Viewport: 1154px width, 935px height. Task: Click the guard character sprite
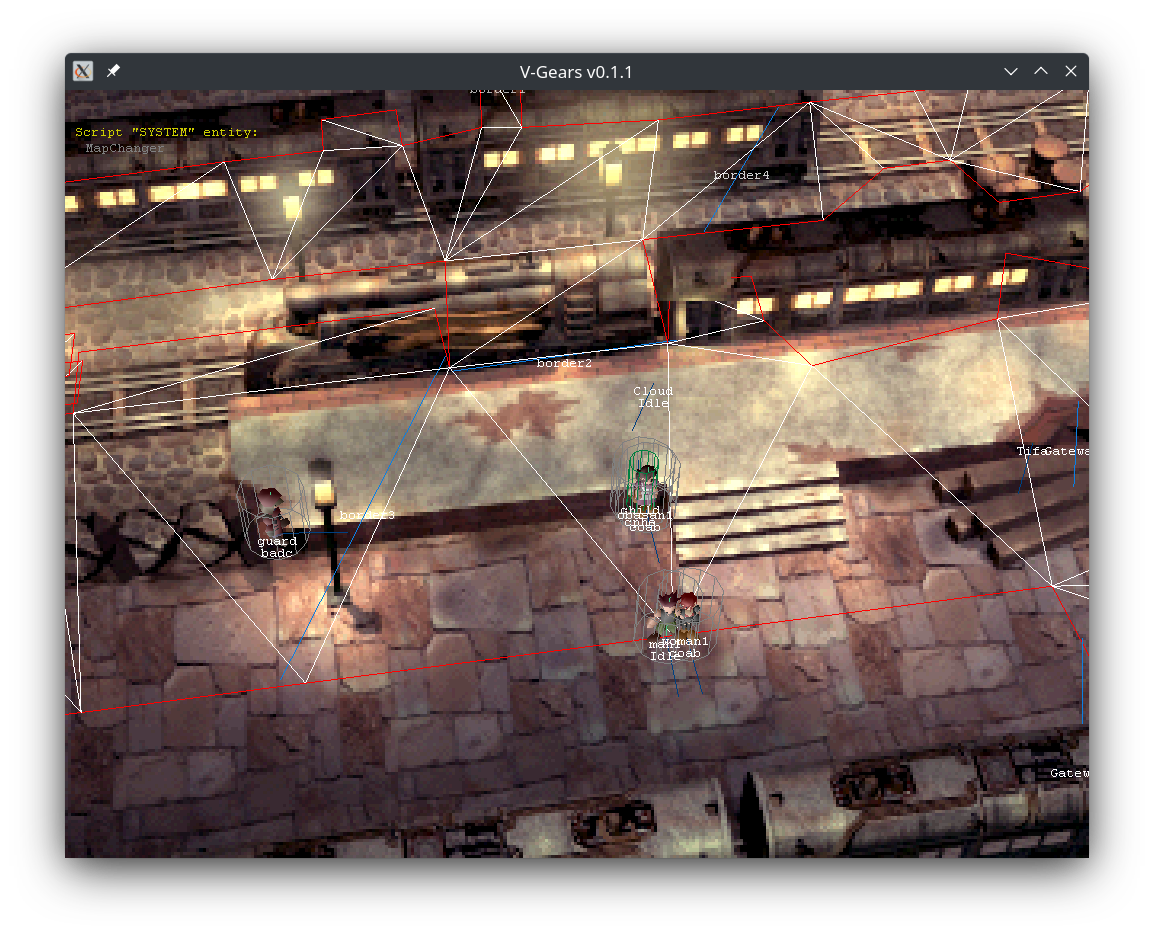click(270, 511)
